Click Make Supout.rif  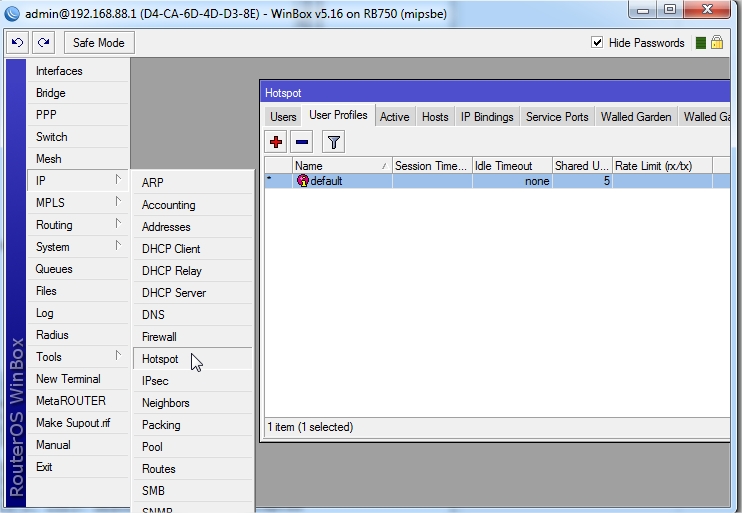pos(78,423)
